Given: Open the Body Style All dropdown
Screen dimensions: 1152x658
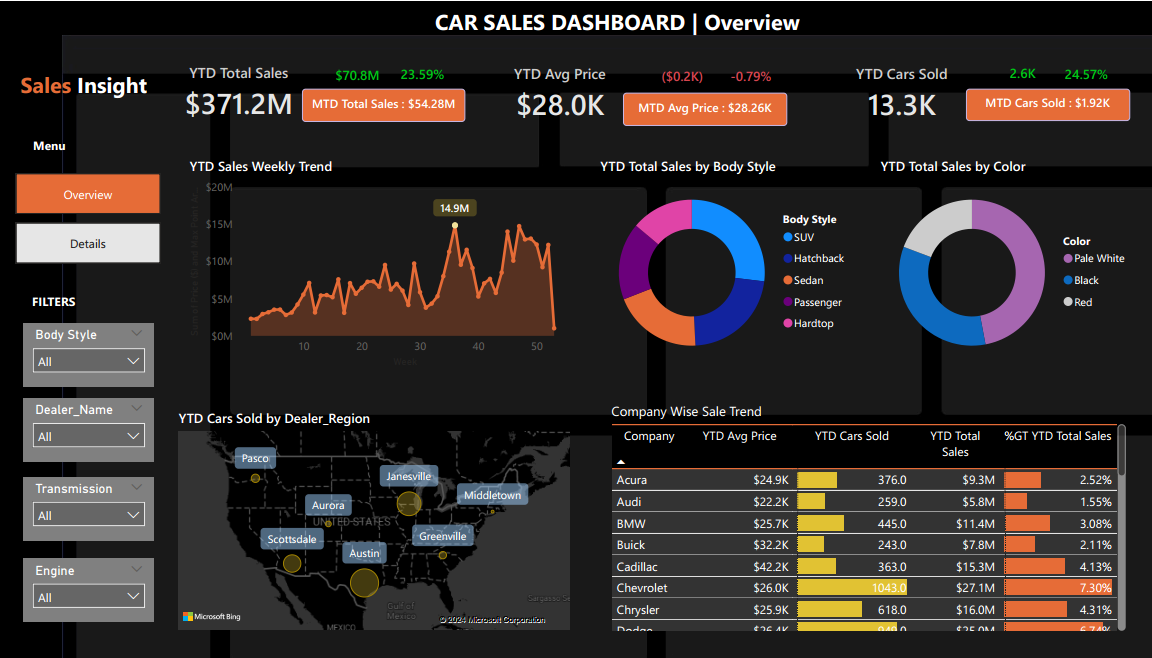Looking at the screenshot, I should click(x=88, y=361).
